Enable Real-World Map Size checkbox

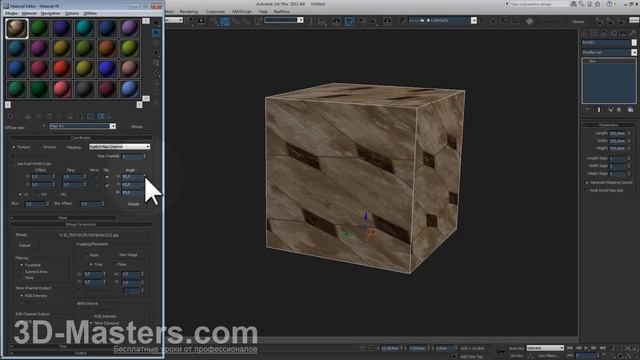pos(587,191)
